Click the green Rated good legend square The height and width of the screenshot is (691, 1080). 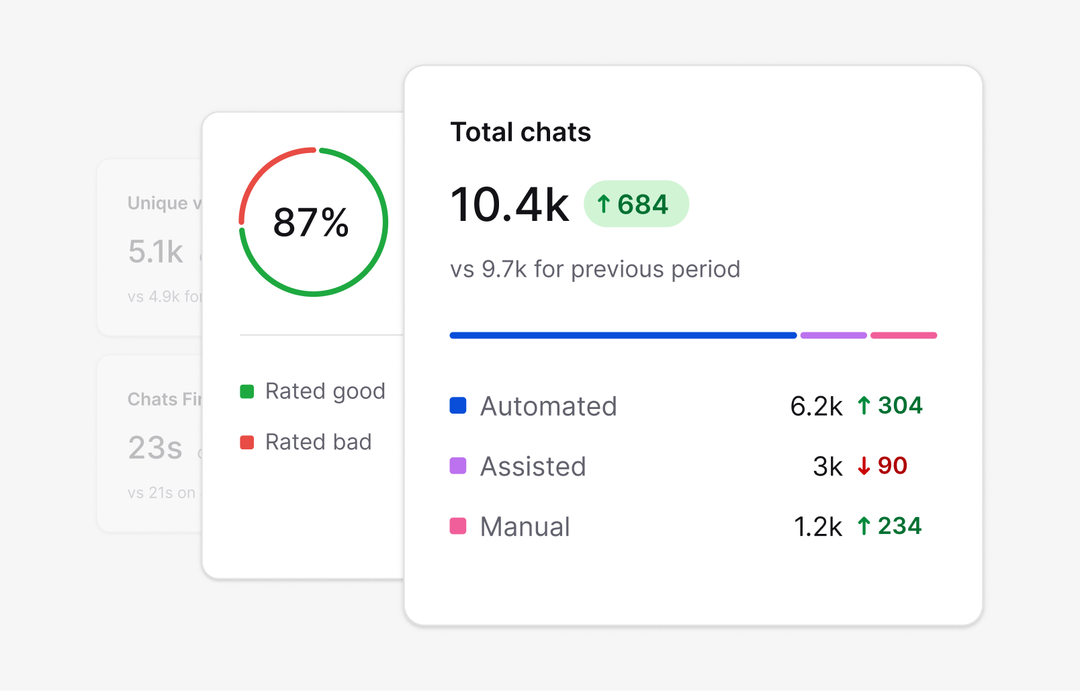click(x=245, y=391)
